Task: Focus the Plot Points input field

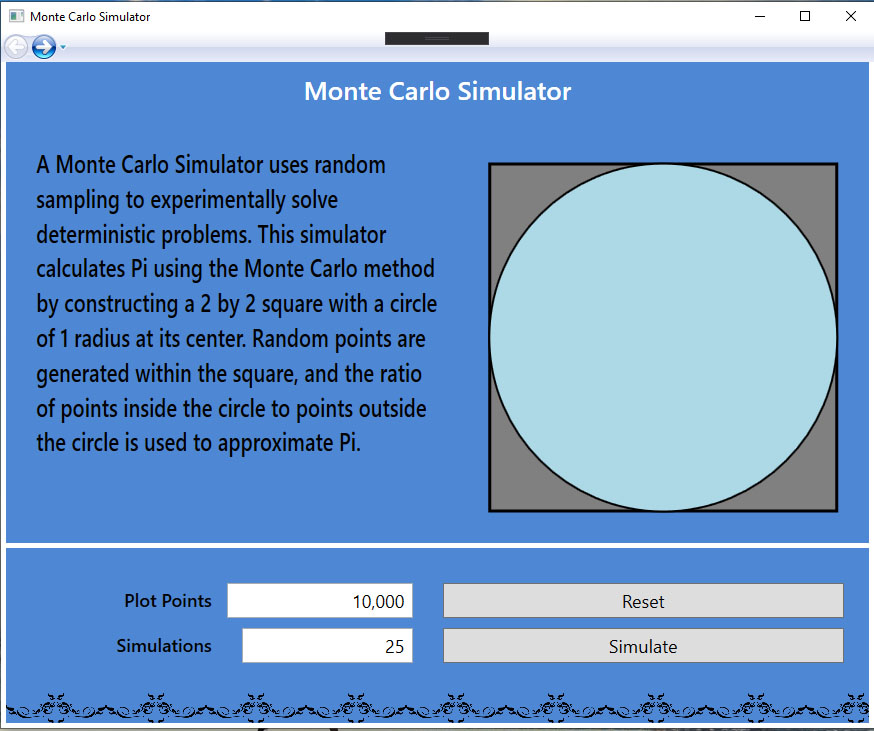Action: point(320,601)
